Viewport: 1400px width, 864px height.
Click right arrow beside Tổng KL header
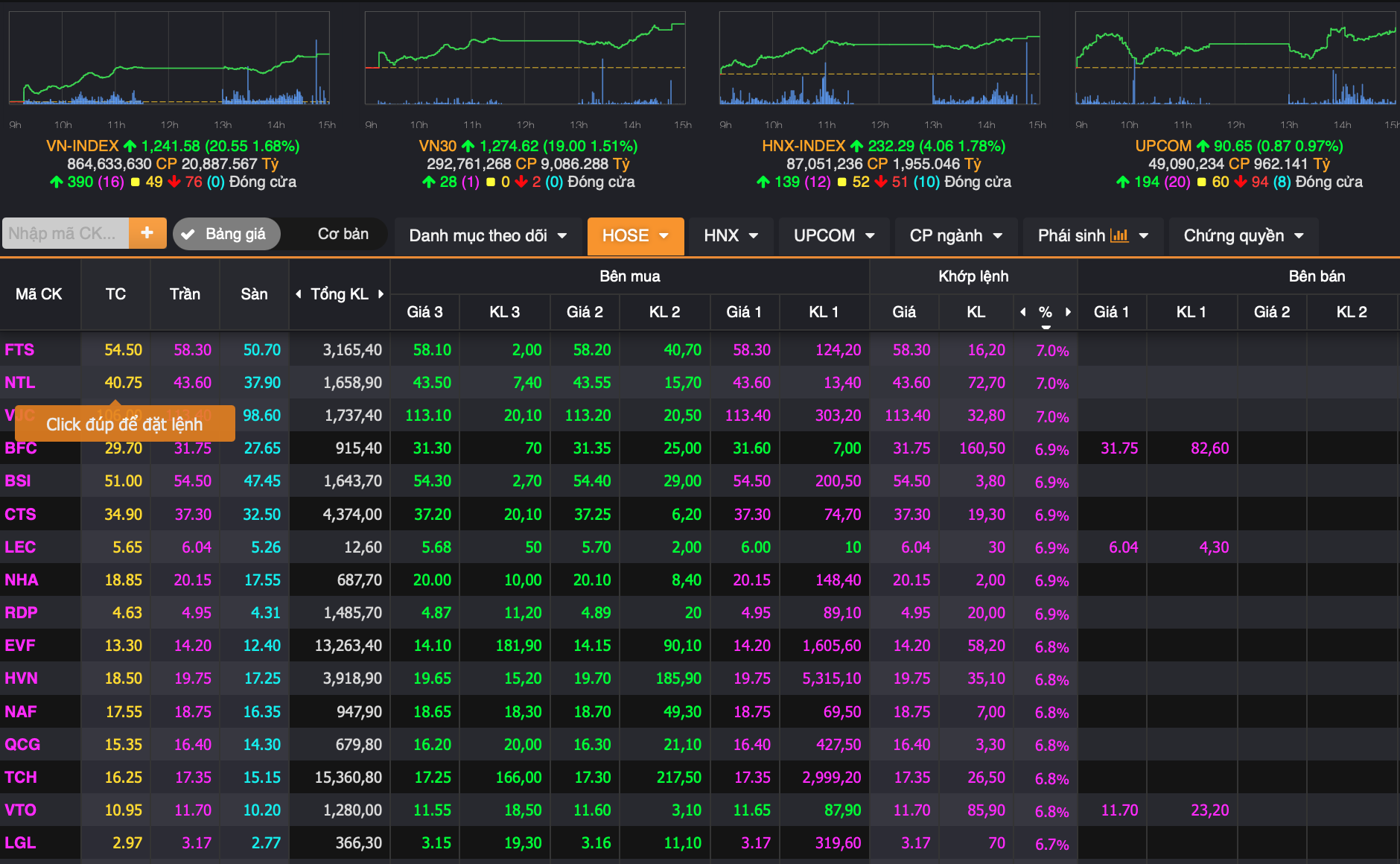(381, 294)
